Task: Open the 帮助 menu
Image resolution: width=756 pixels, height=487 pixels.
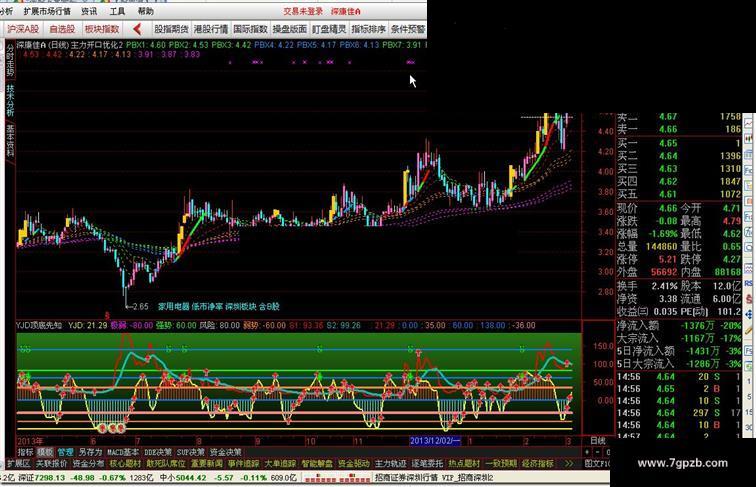Action: click(x=146, y=11)
